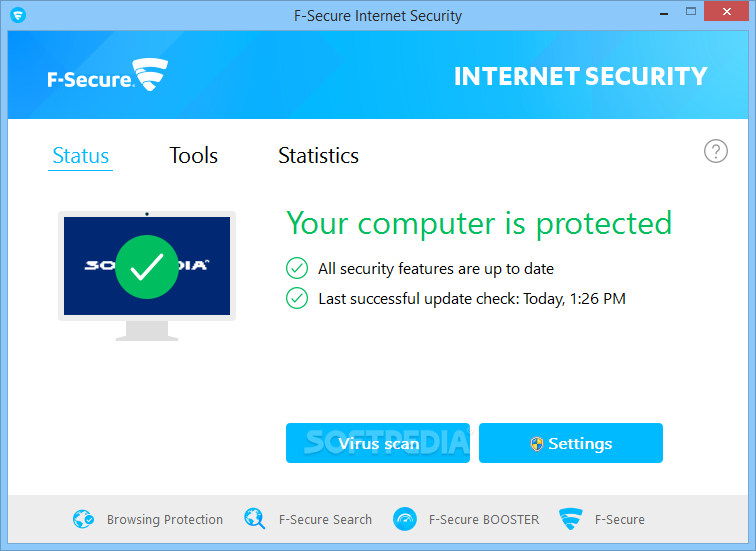Launch F-Secure Search text link

pyautogui.click(x=325, y=520)
